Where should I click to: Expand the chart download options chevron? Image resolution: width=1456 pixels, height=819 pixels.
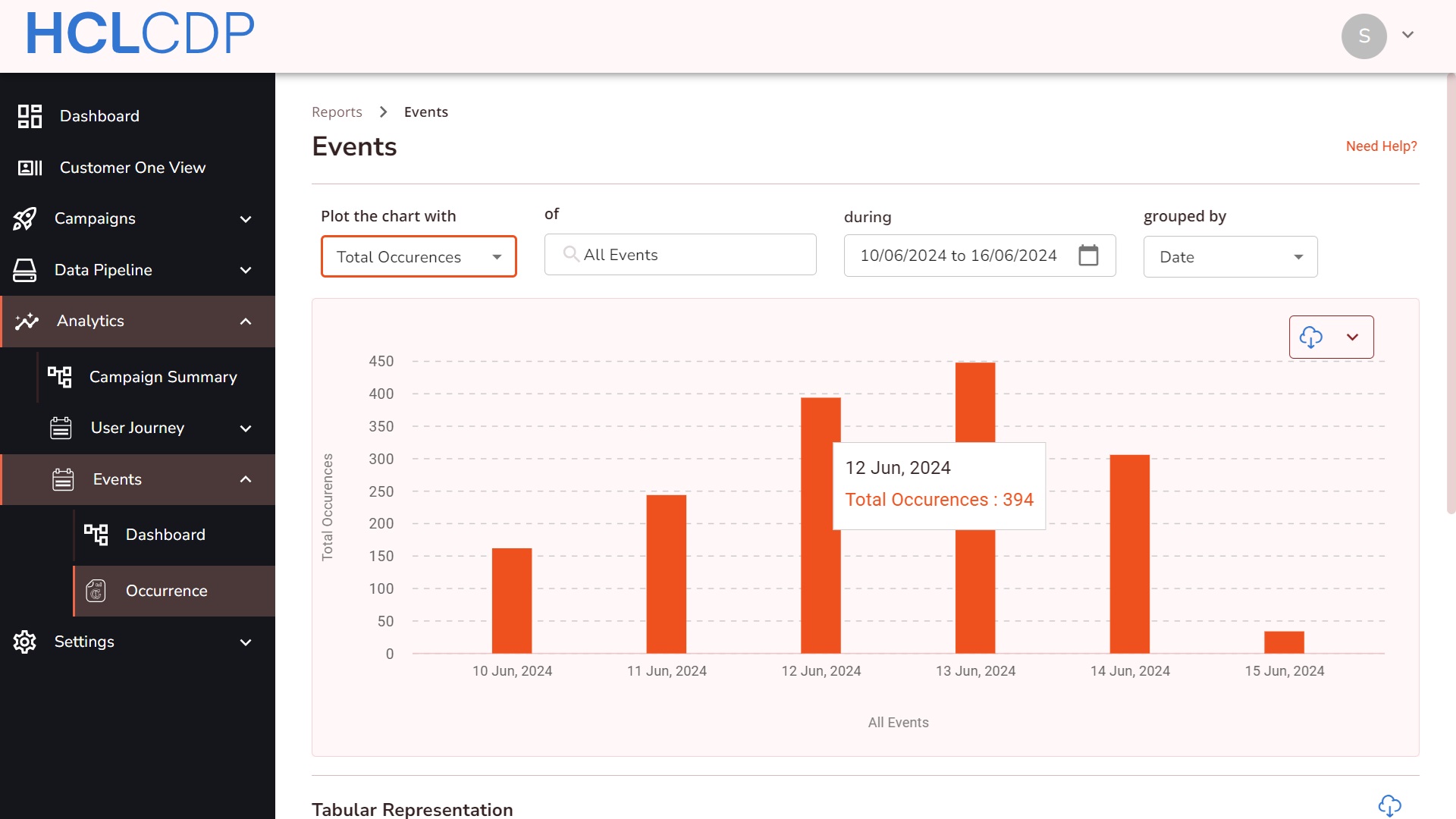pyautogui.click(x=1352, y=337)
